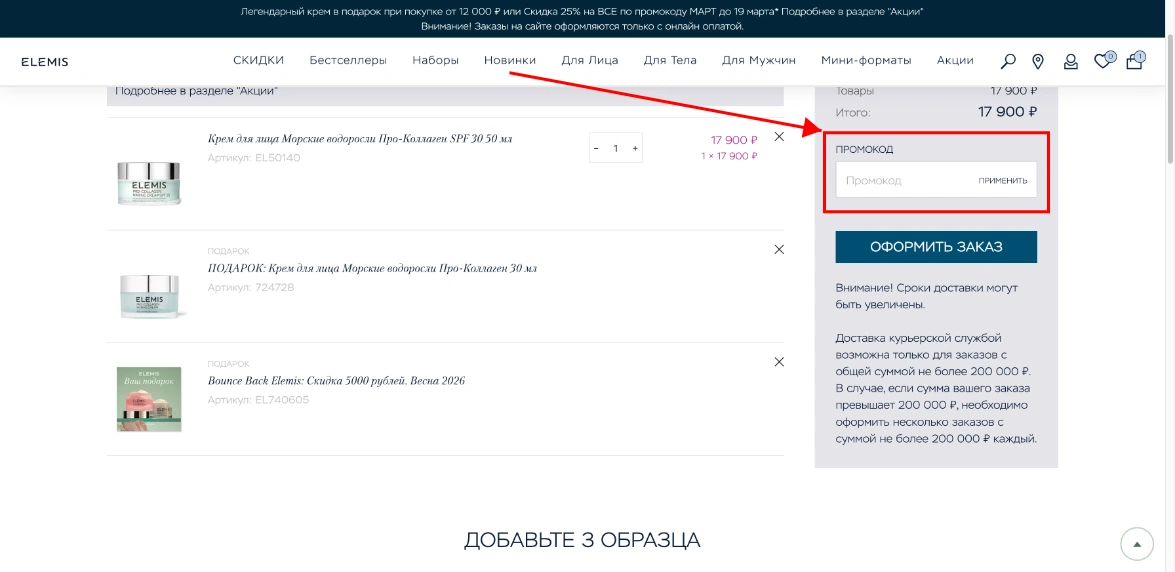Image resolution: width=1175 pixels, height=572 pixels.
Task: Open the search magnifier icon
Action: (x=1009, y=61)
